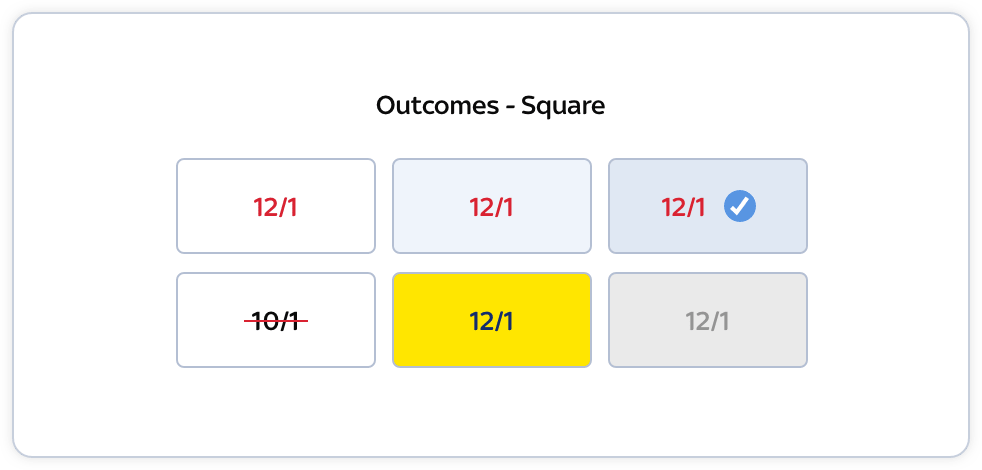This screenshot has width=982, height=470.
Task: Click the word "Square" in the title
Action: [x=563, y=105]
